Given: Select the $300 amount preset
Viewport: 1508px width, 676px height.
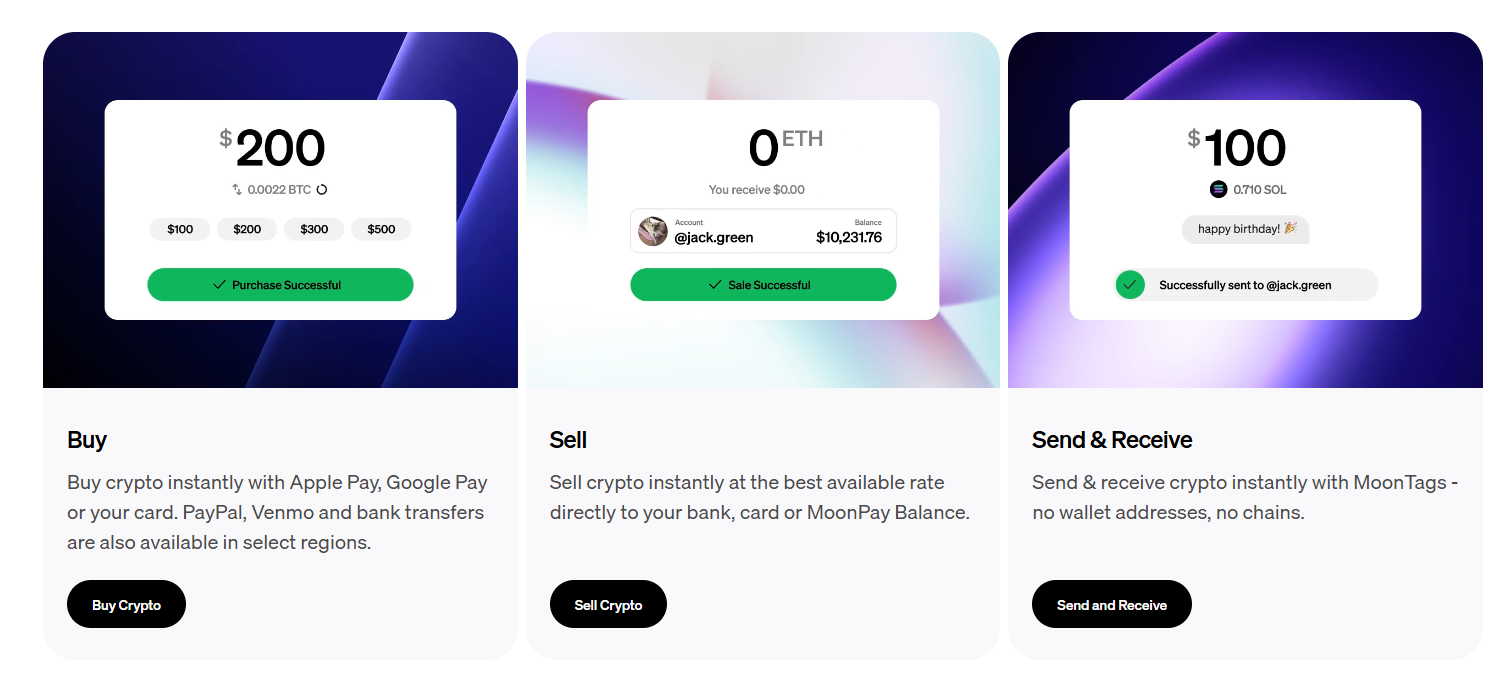Looking at the screenshot, I should [x=313, y=229].
